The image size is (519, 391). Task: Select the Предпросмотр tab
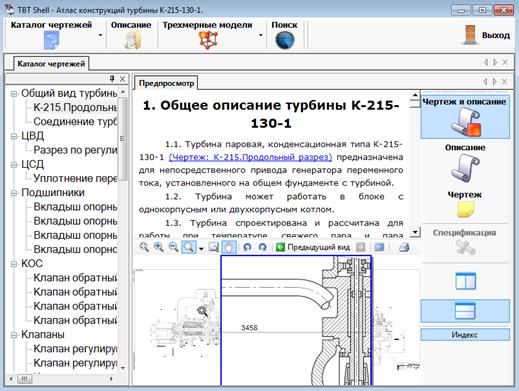[x=166, y=83]
